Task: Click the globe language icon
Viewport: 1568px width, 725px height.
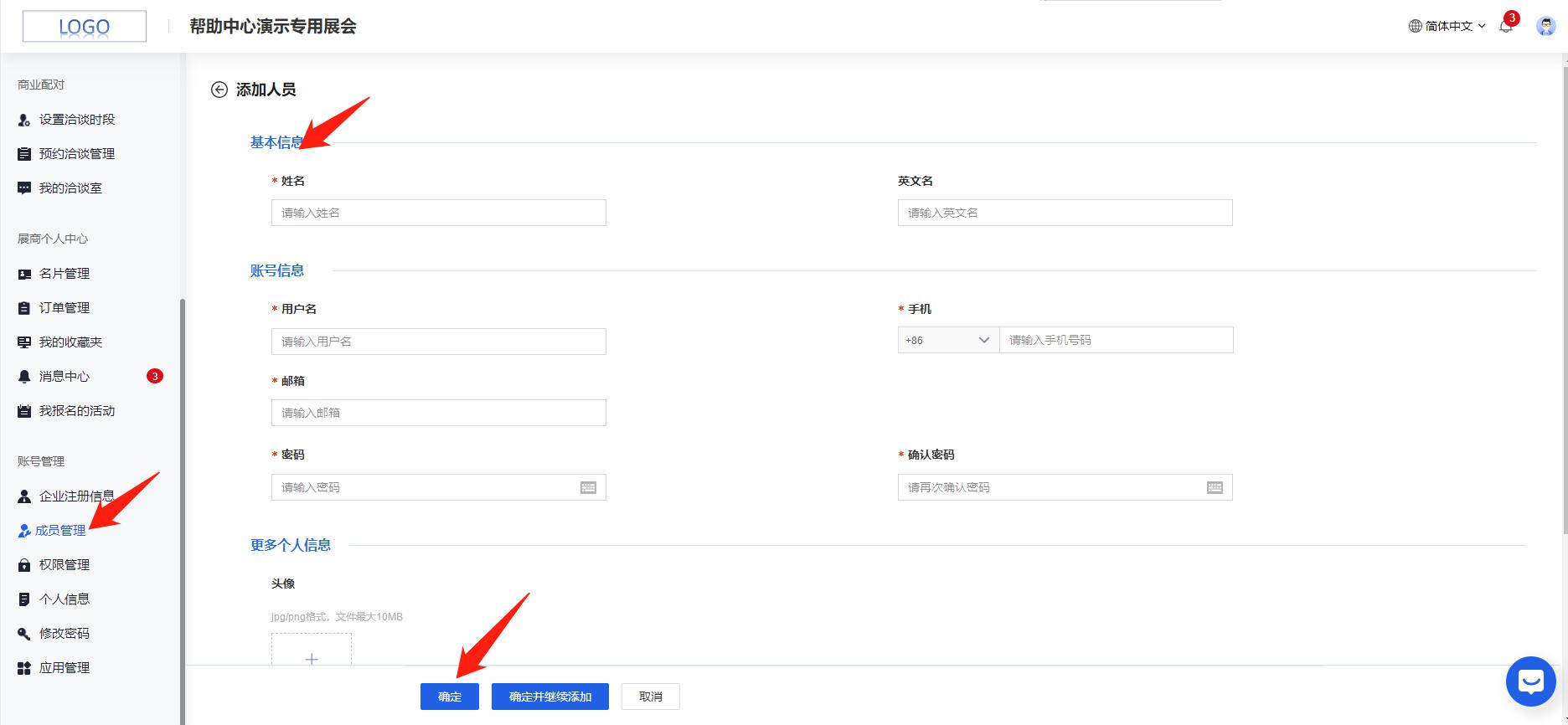Action: 1416,26
